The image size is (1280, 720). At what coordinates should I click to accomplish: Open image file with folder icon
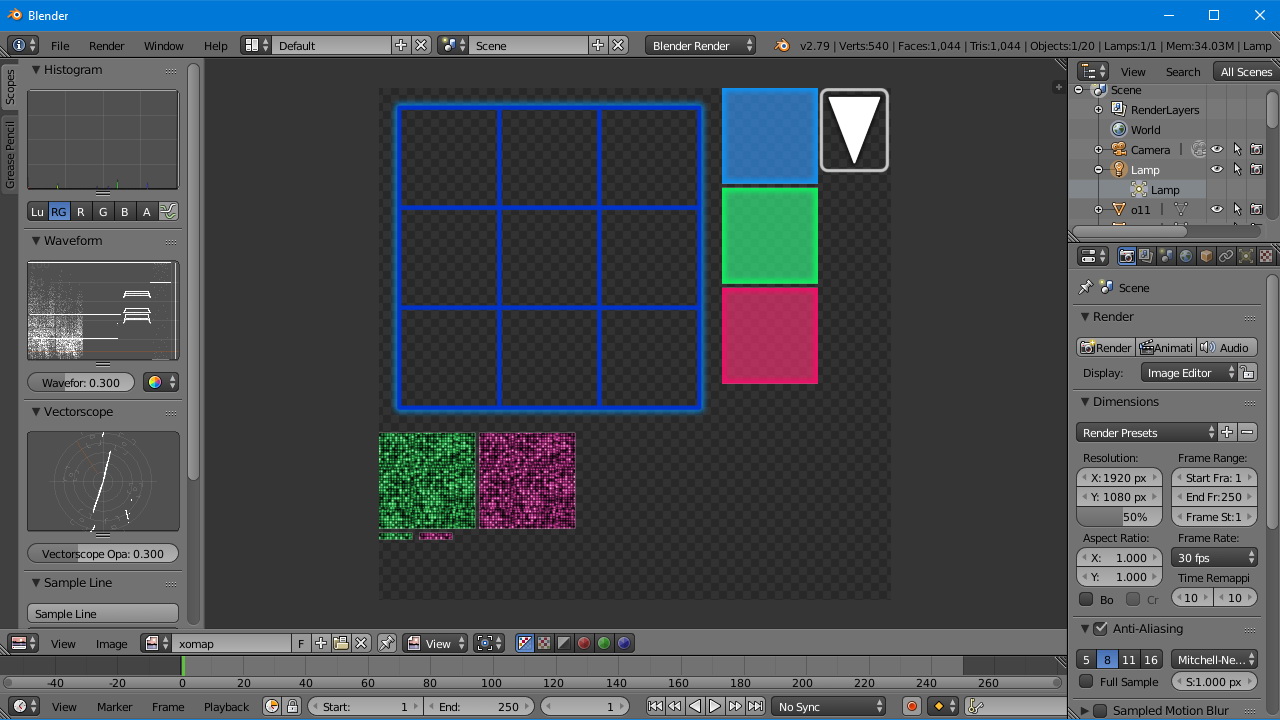click(x=341, y=643)
